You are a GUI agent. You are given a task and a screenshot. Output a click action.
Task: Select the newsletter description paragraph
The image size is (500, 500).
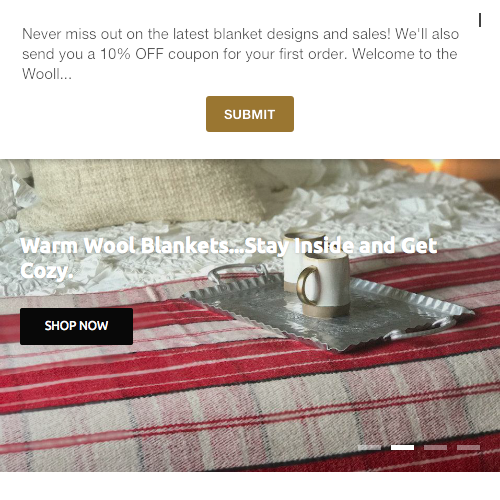(240, 54)
